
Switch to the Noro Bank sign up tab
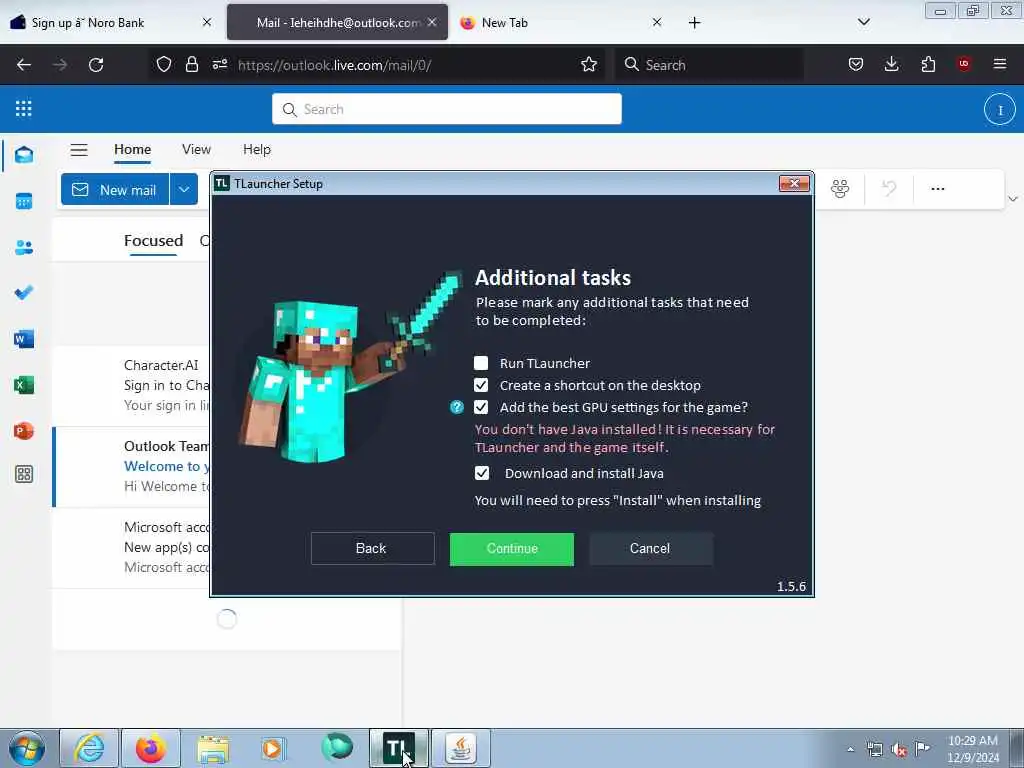[111, 23]
